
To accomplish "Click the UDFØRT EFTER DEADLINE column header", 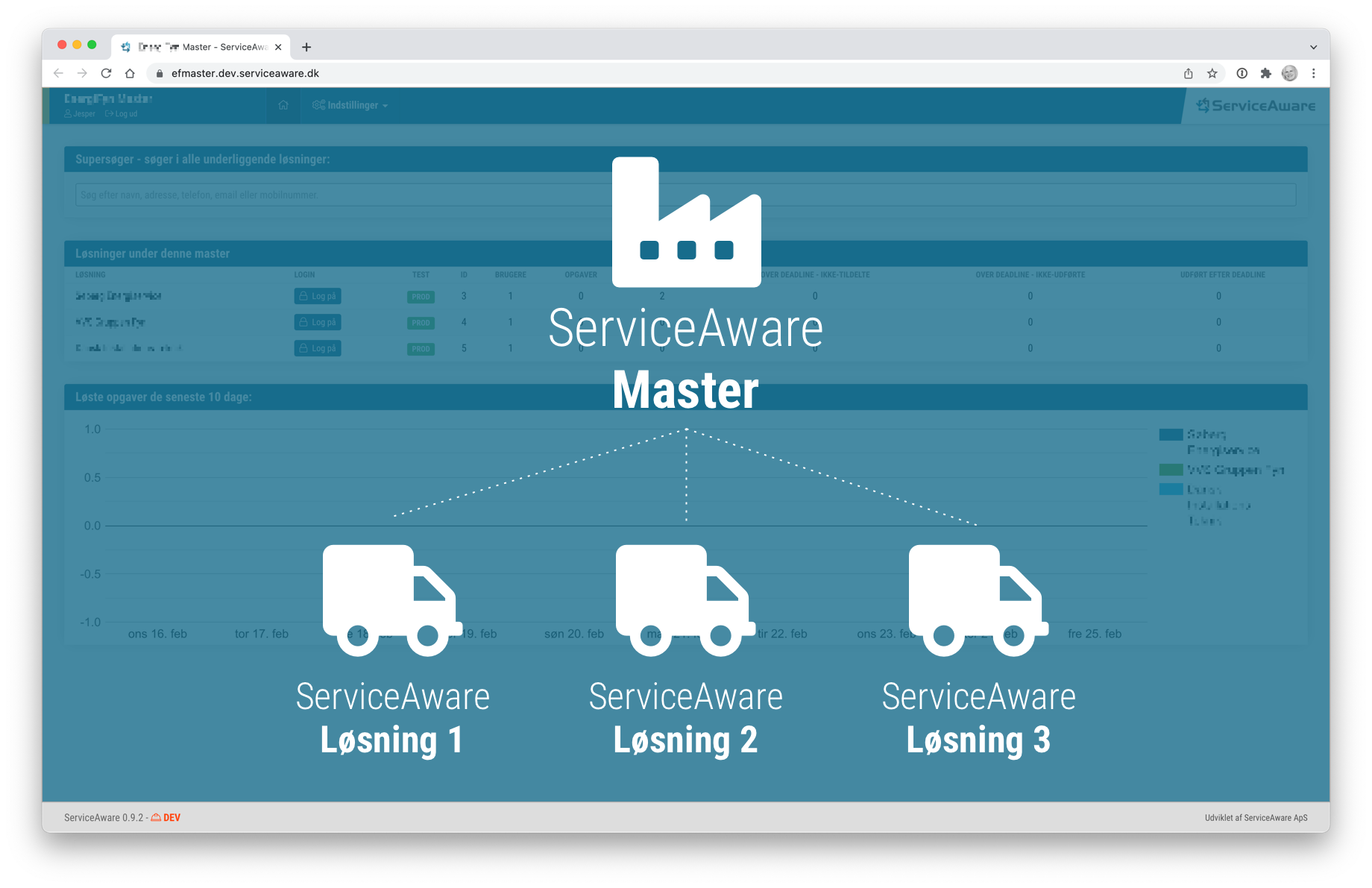I will (1222, 274).
